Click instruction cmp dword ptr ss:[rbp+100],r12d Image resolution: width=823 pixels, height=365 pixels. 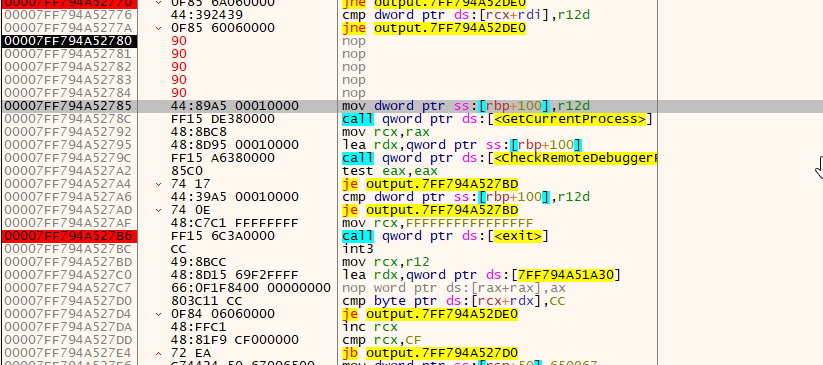point(466,197)
